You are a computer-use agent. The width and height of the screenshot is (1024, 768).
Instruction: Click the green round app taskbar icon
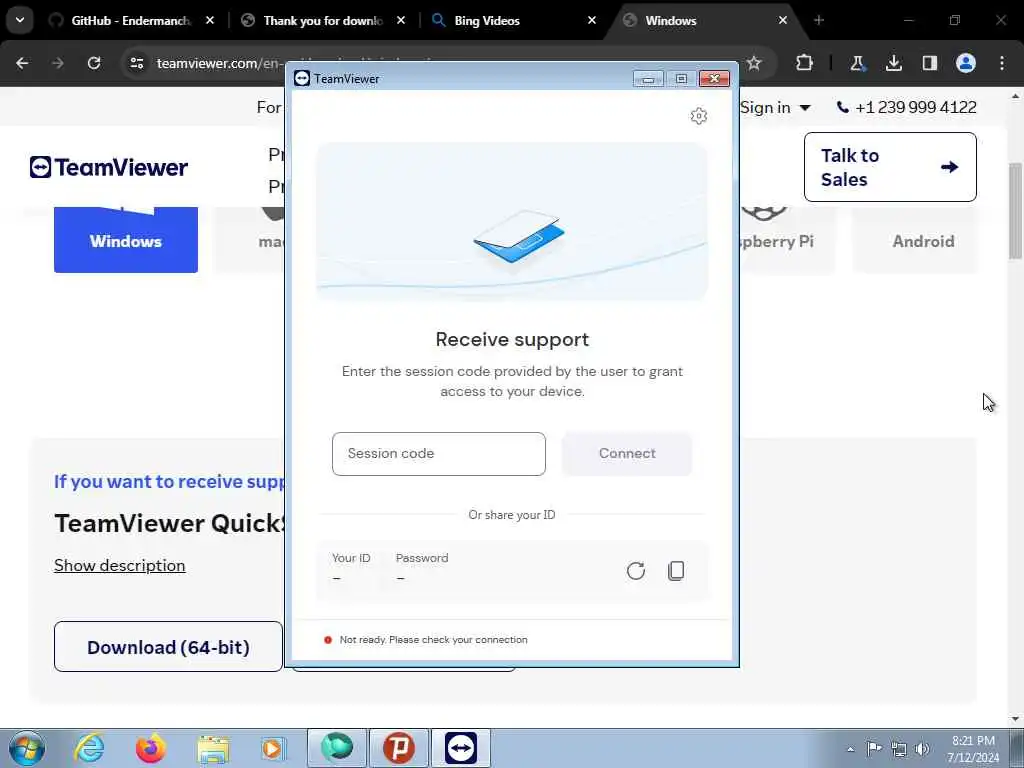pyautogui.click(x=337, y=748)
